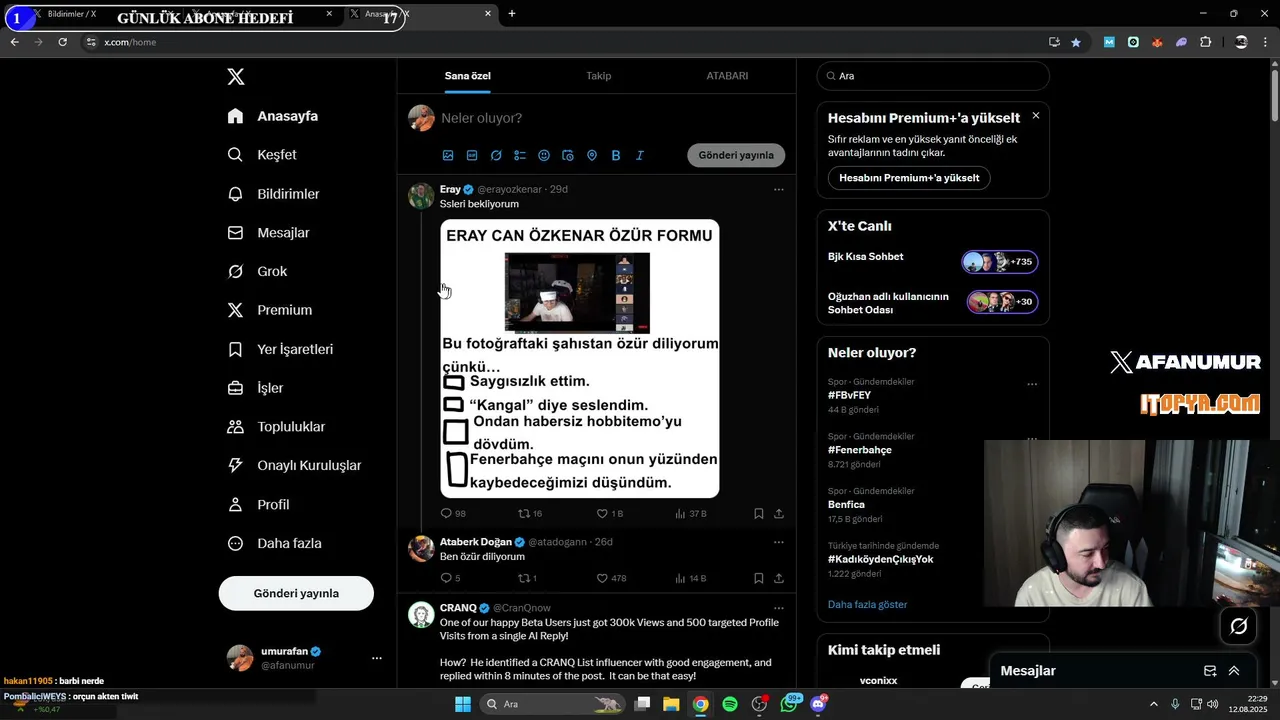Open Discord from the taskbar
The height and width of the screenshot is (720, 1280).
[x=818, y=704]
